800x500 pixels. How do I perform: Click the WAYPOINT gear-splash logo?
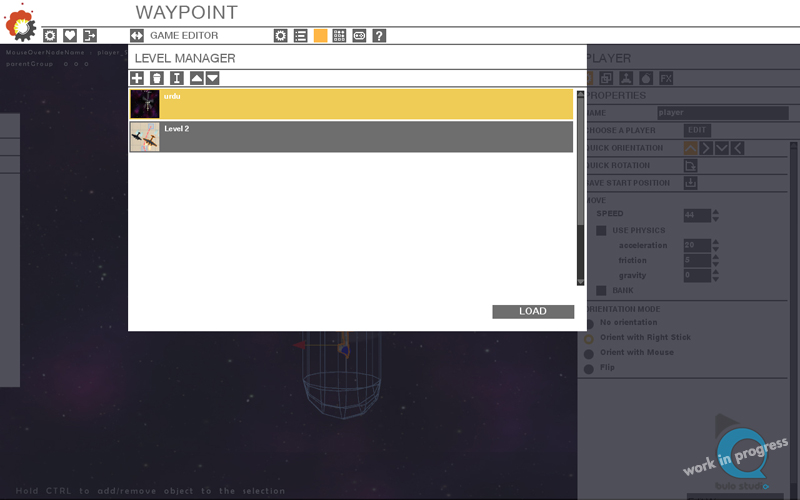(20, 22)
